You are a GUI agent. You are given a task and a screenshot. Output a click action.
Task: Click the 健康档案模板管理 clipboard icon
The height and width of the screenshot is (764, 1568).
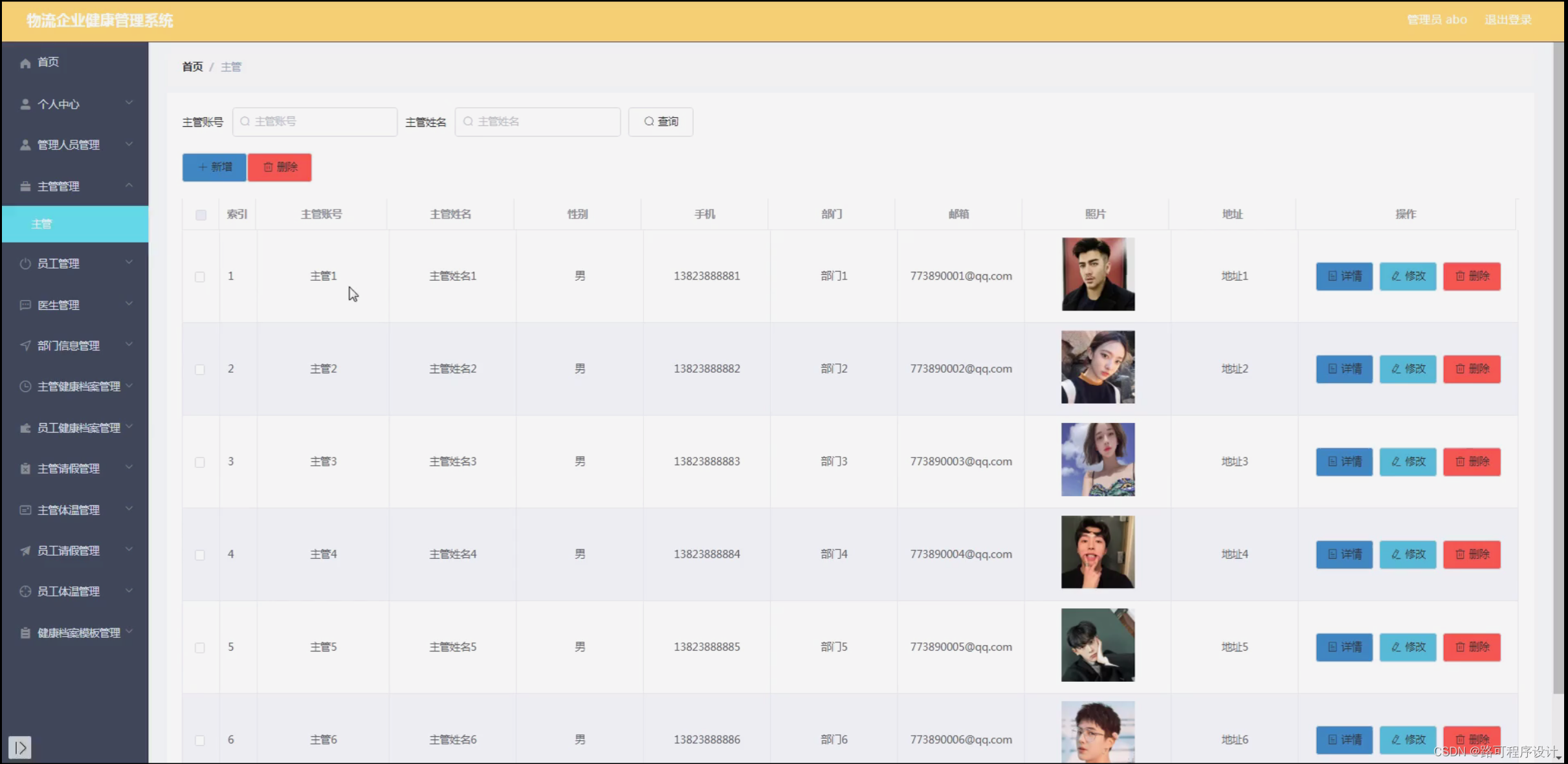[x=25, y=633]
